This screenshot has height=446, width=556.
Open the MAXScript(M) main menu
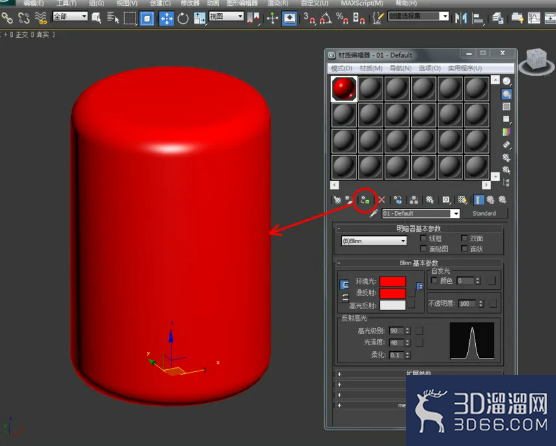tap(362, 3)
